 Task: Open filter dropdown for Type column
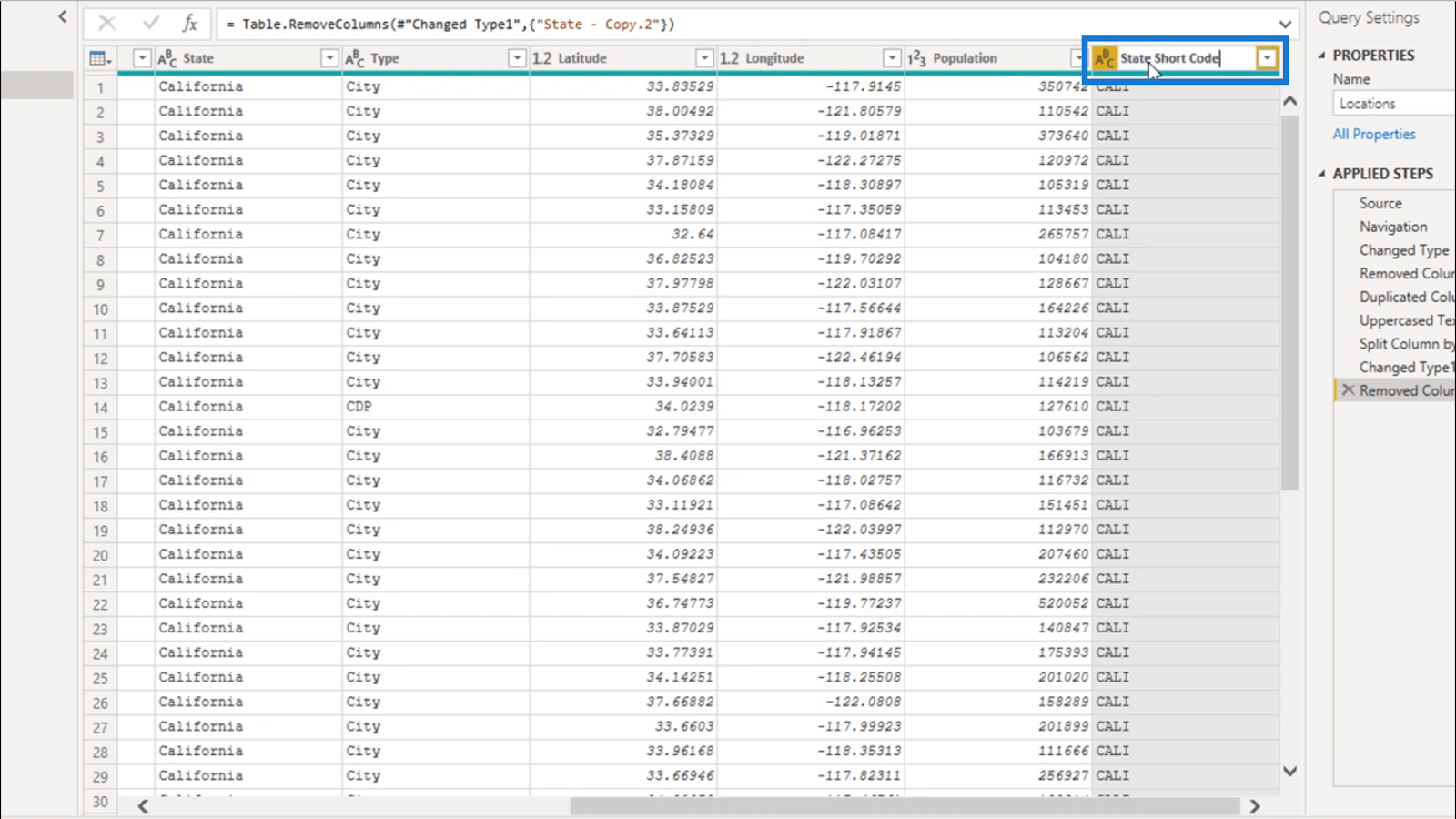(x=517, y=58)
